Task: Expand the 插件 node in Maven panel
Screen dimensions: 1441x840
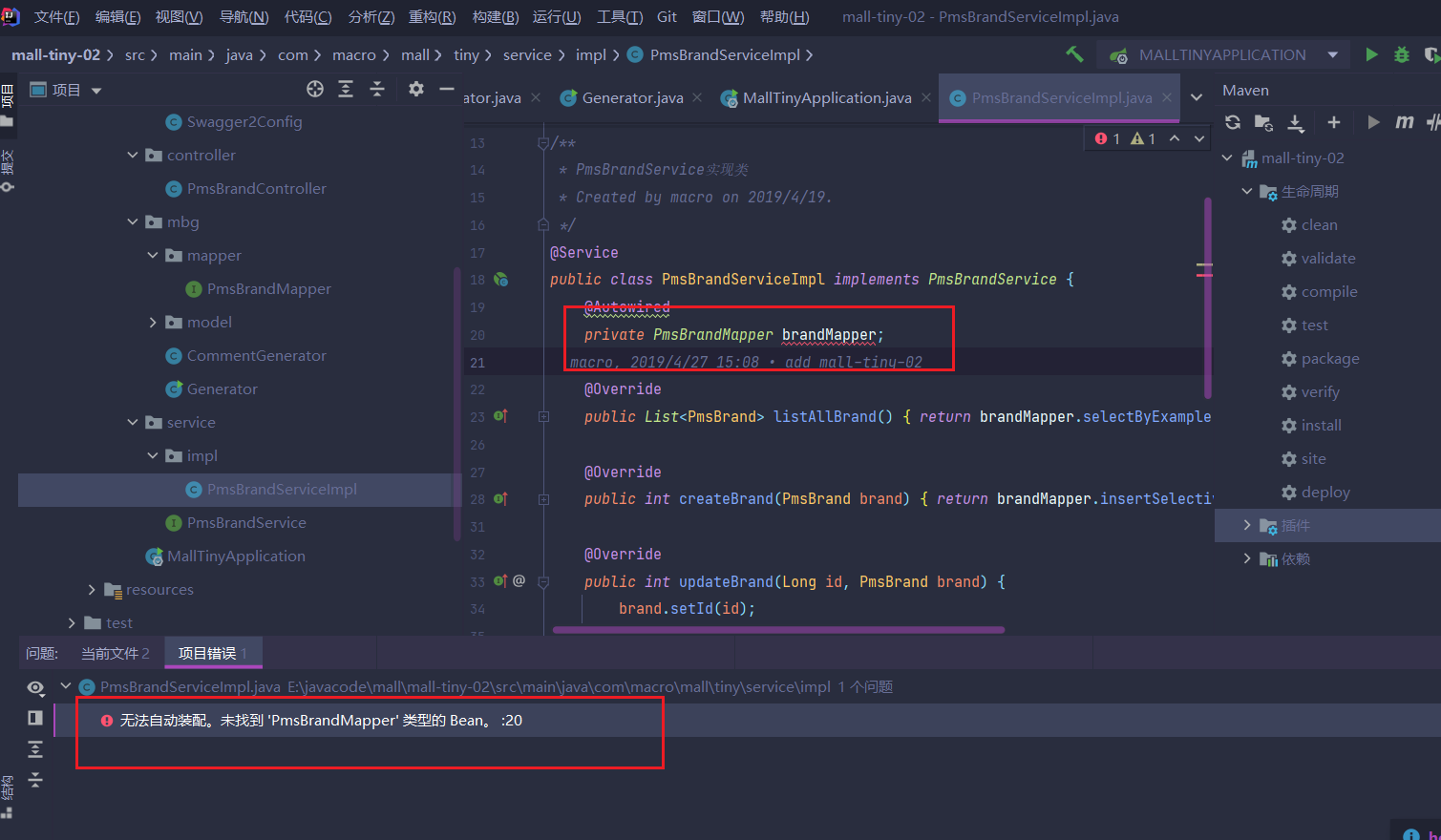Action: click(x=1247, y=525)
